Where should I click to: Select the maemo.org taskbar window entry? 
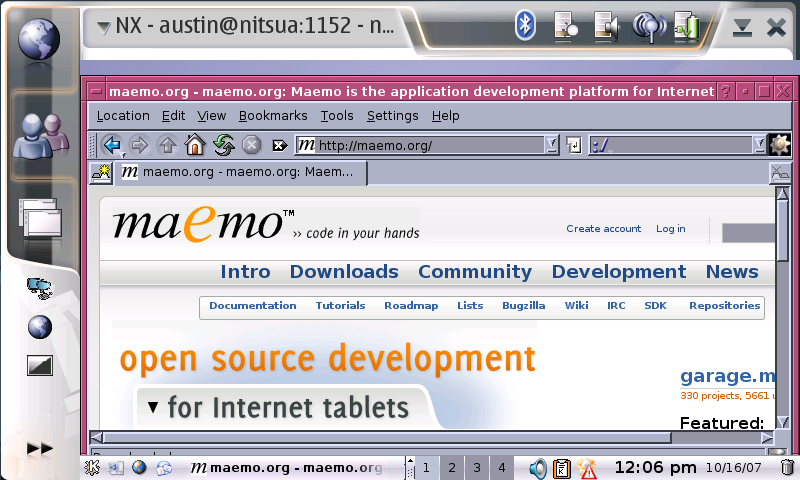[286, 468]
